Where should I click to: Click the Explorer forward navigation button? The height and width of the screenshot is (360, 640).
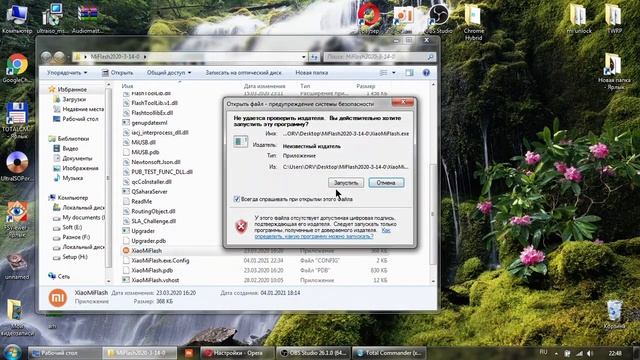(x=59, y=57)
